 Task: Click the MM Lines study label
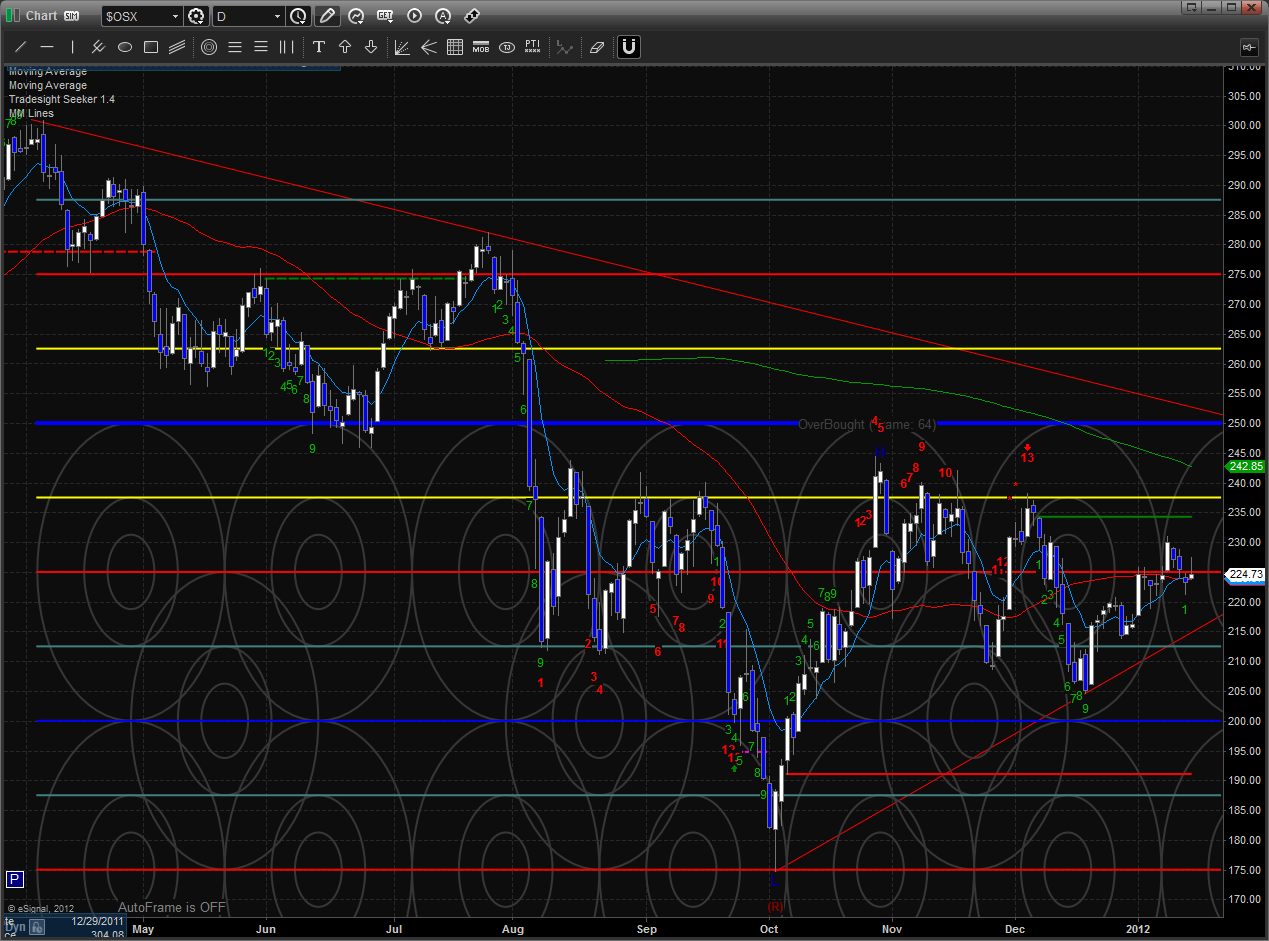point(31,113)
